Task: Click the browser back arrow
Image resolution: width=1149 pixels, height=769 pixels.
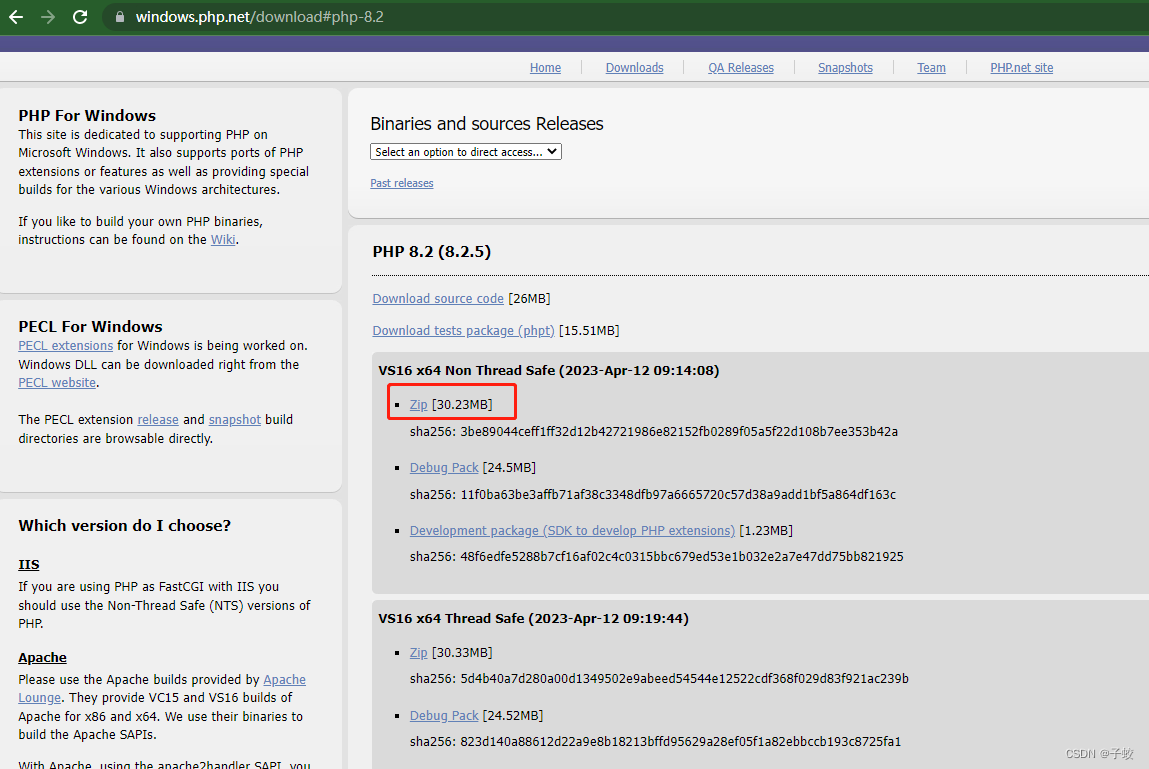Action: (x=15, y=16)
